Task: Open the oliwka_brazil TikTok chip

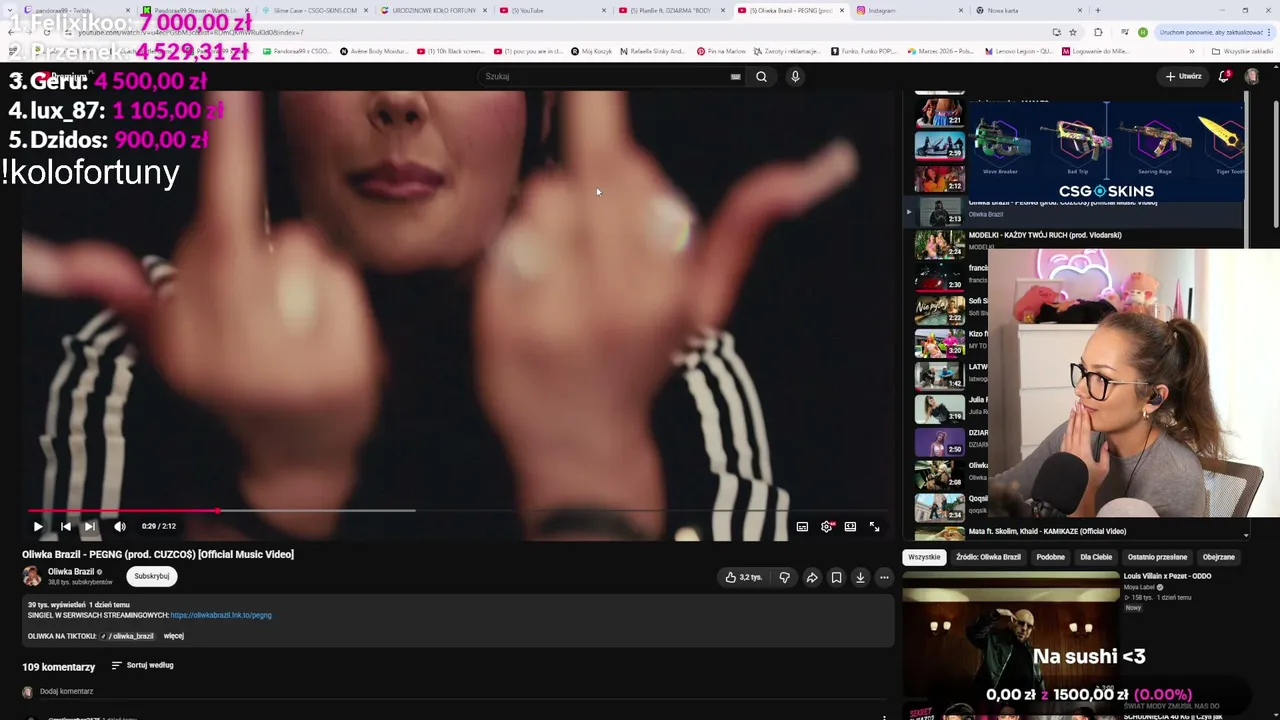Action: click(128, 636)
